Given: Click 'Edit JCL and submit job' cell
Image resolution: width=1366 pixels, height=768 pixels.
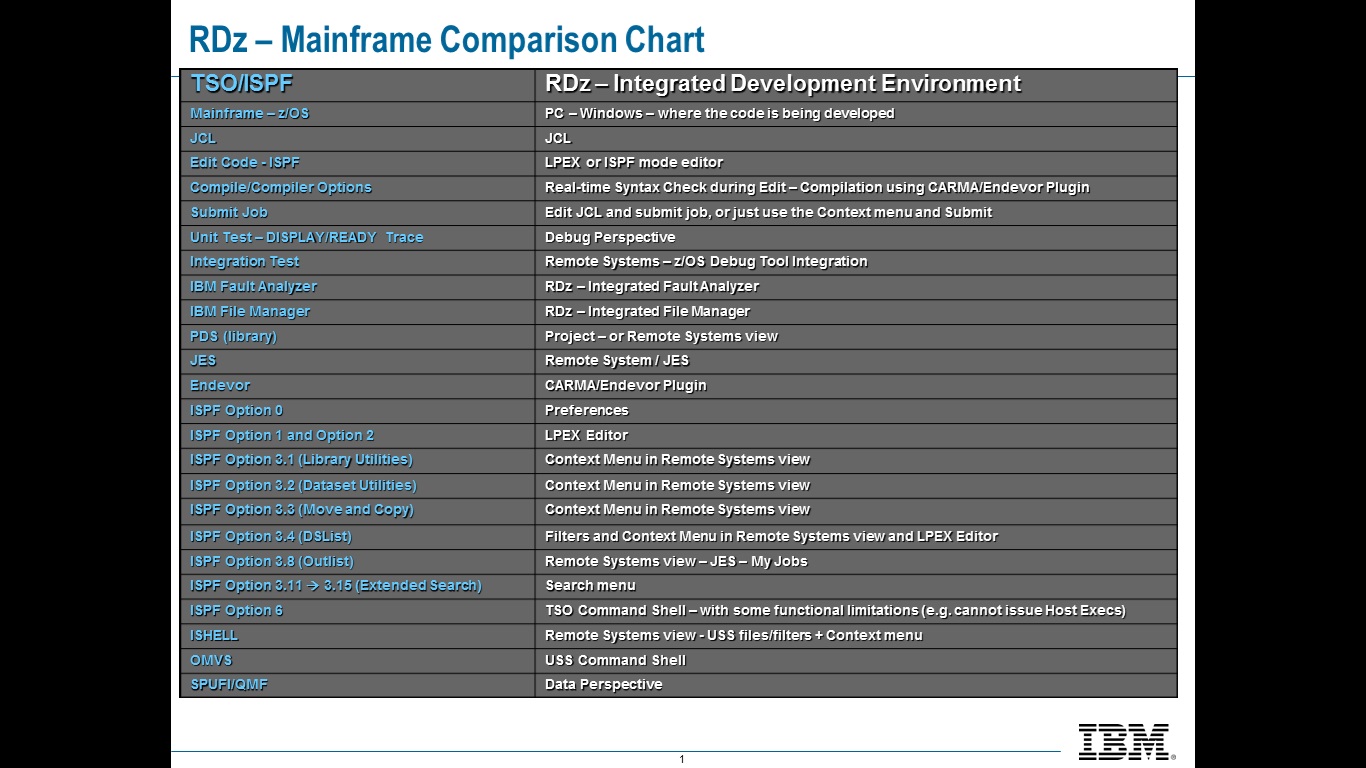Looking at the screenshot, I should tap(856, 212).
